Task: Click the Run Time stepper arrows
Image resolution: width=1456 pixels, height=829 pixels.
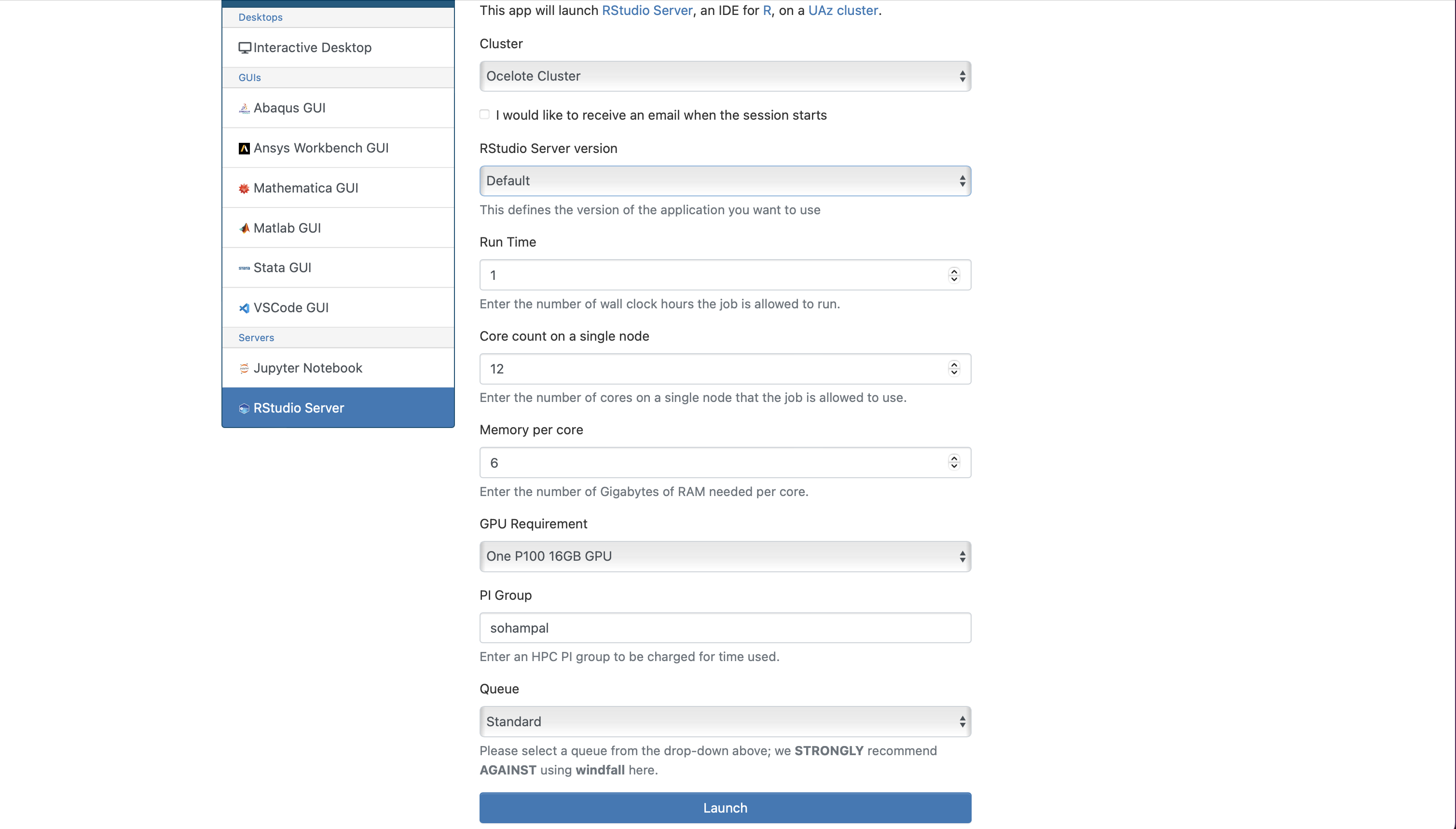Action: coord(954,275)
